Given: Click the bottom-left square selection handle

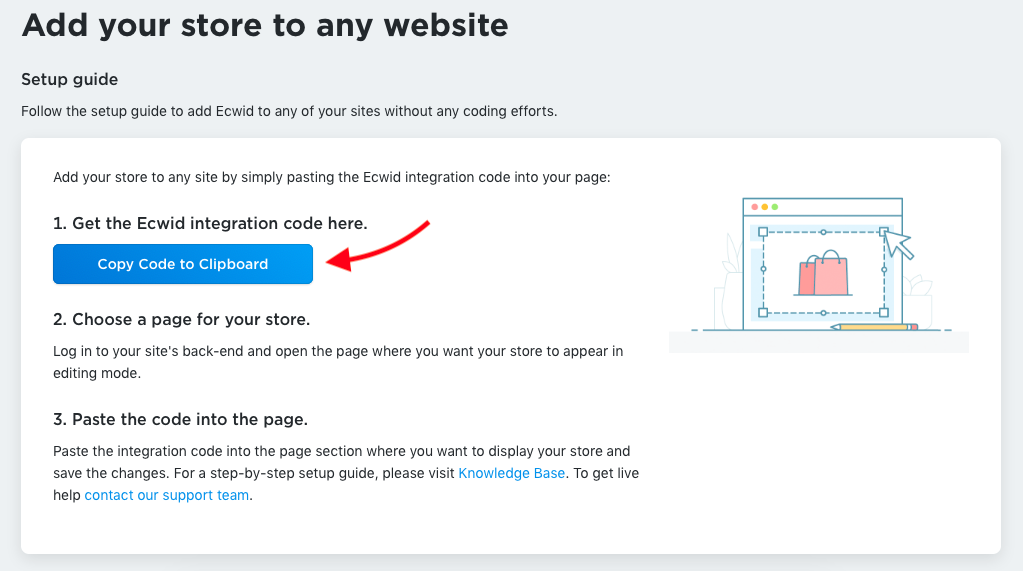Looking at the screenshot, I should point(763,313).
